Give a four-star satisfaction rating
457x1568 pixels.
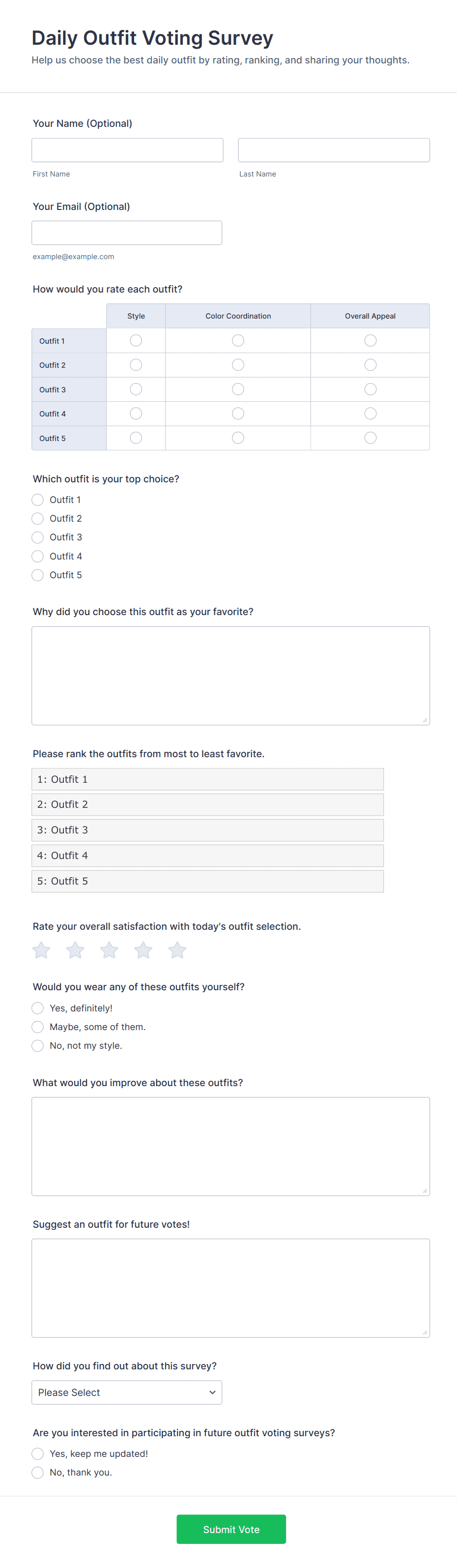[143, 950]
